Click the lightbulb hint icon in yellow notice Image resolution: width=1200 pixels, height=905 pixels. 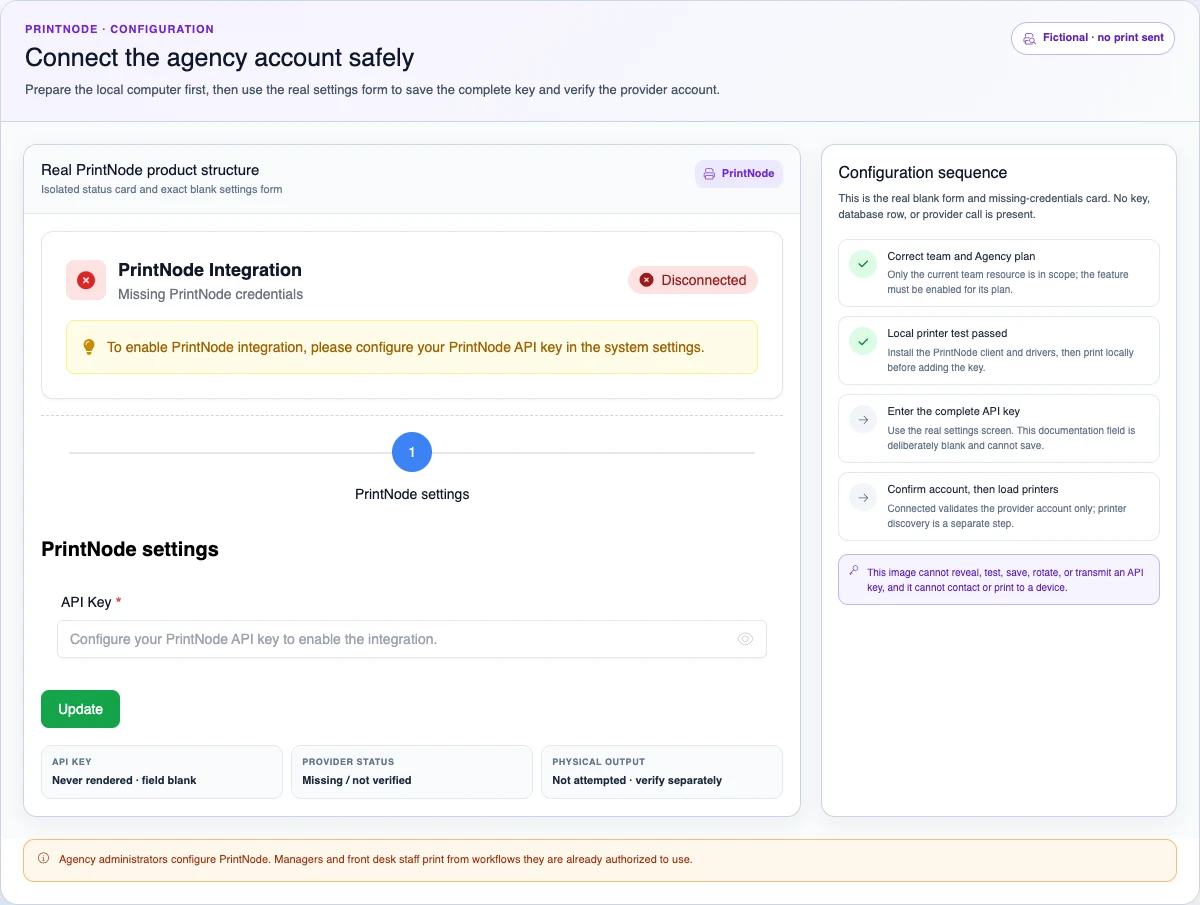(88, 347)
